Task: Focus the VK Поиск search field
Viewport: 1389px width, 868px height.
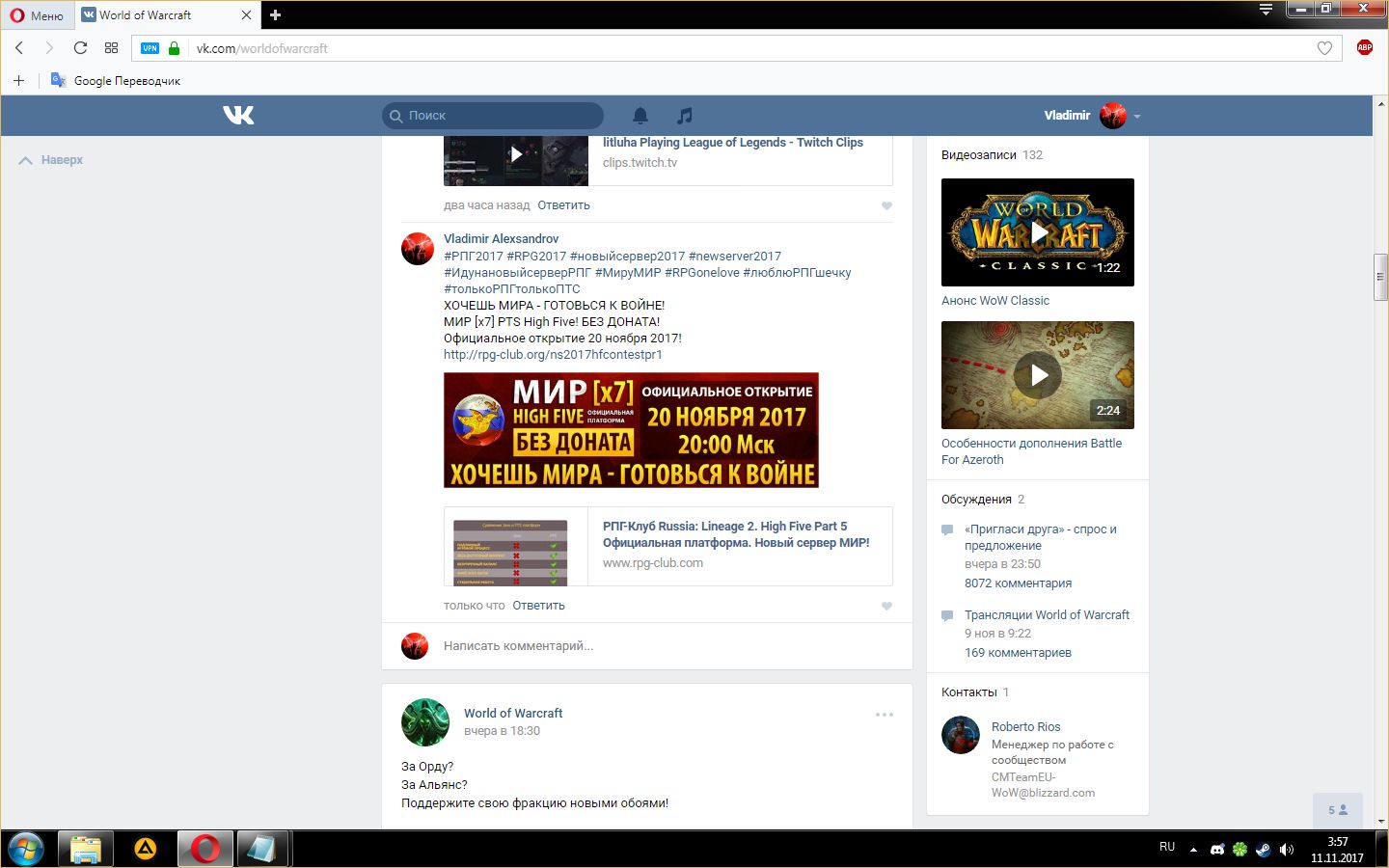Action: (493, 116)
